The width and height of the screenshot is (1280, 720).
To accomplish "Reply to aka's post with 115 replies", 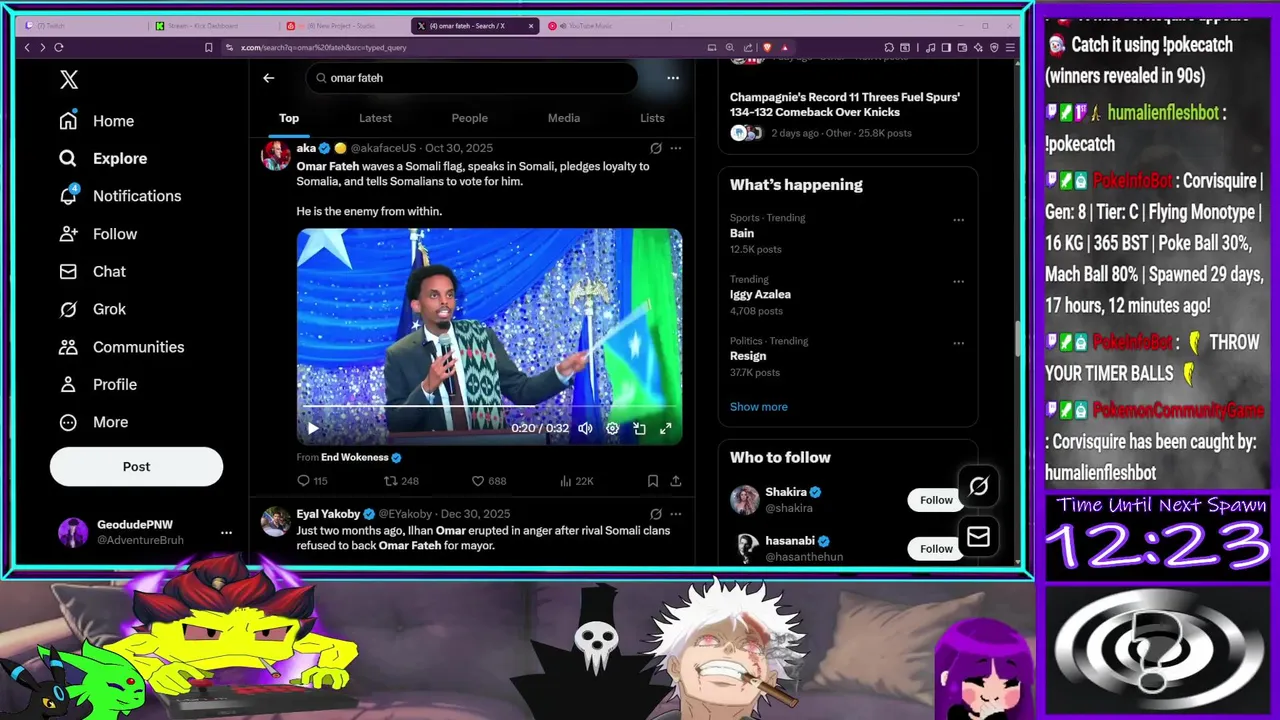I will [x=312, y=481].
